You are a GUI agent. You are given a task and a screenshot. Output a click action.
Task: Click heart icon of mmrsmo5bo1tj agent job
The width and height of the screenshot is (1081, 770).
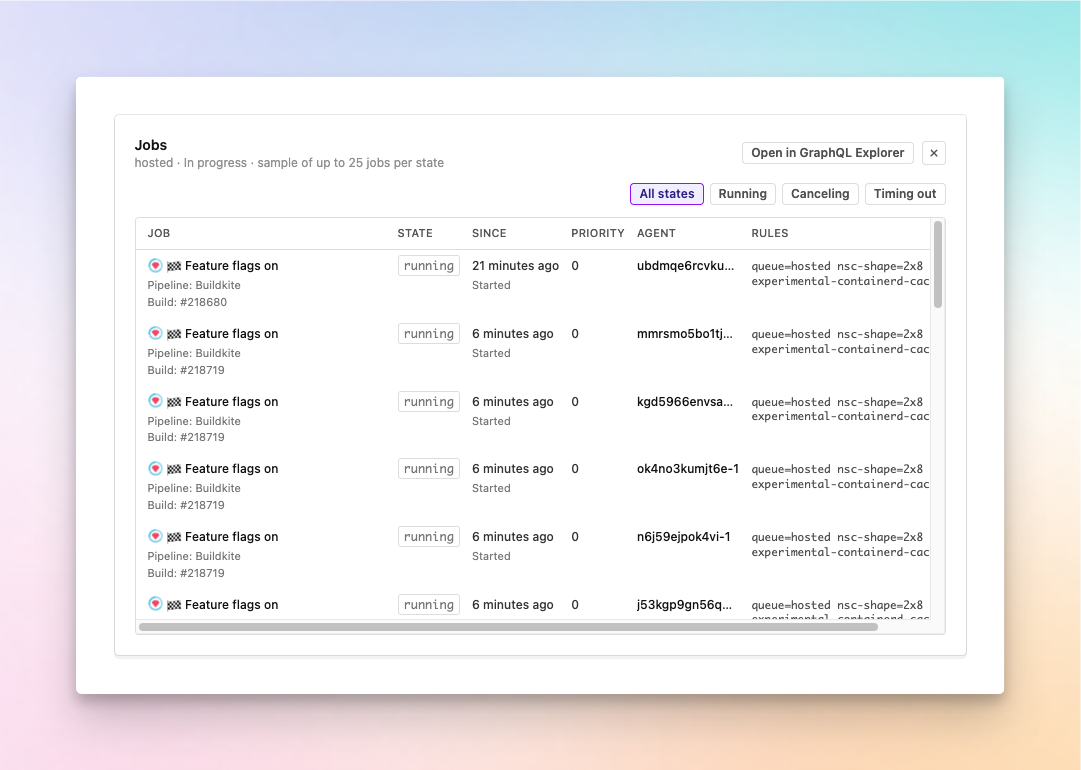point(155,334)
